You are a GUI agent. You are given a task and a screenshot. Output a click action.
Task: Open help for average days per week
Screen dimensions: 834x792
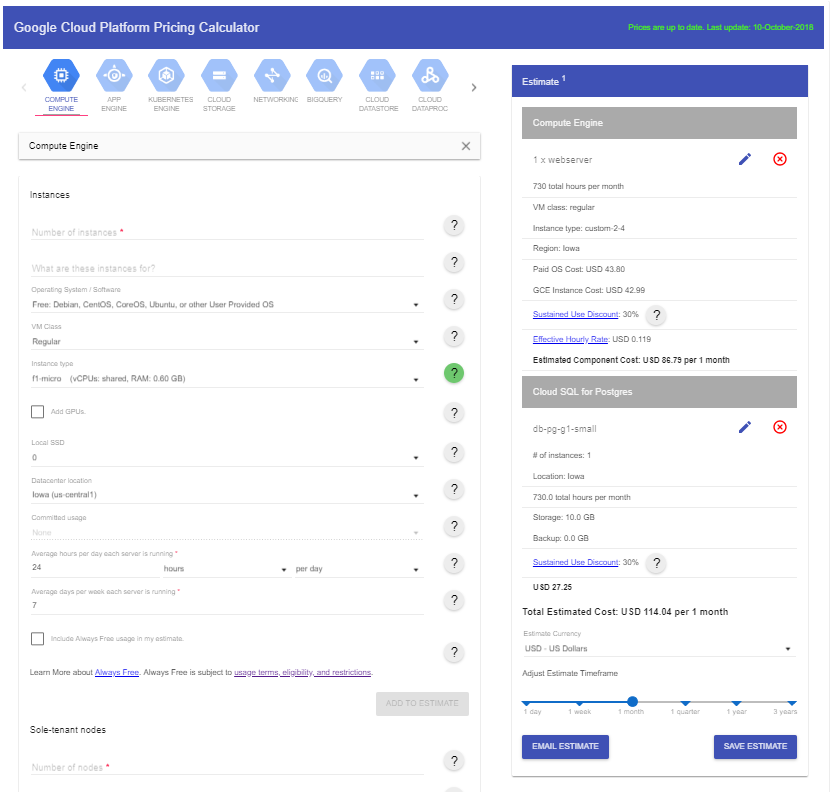454,601
